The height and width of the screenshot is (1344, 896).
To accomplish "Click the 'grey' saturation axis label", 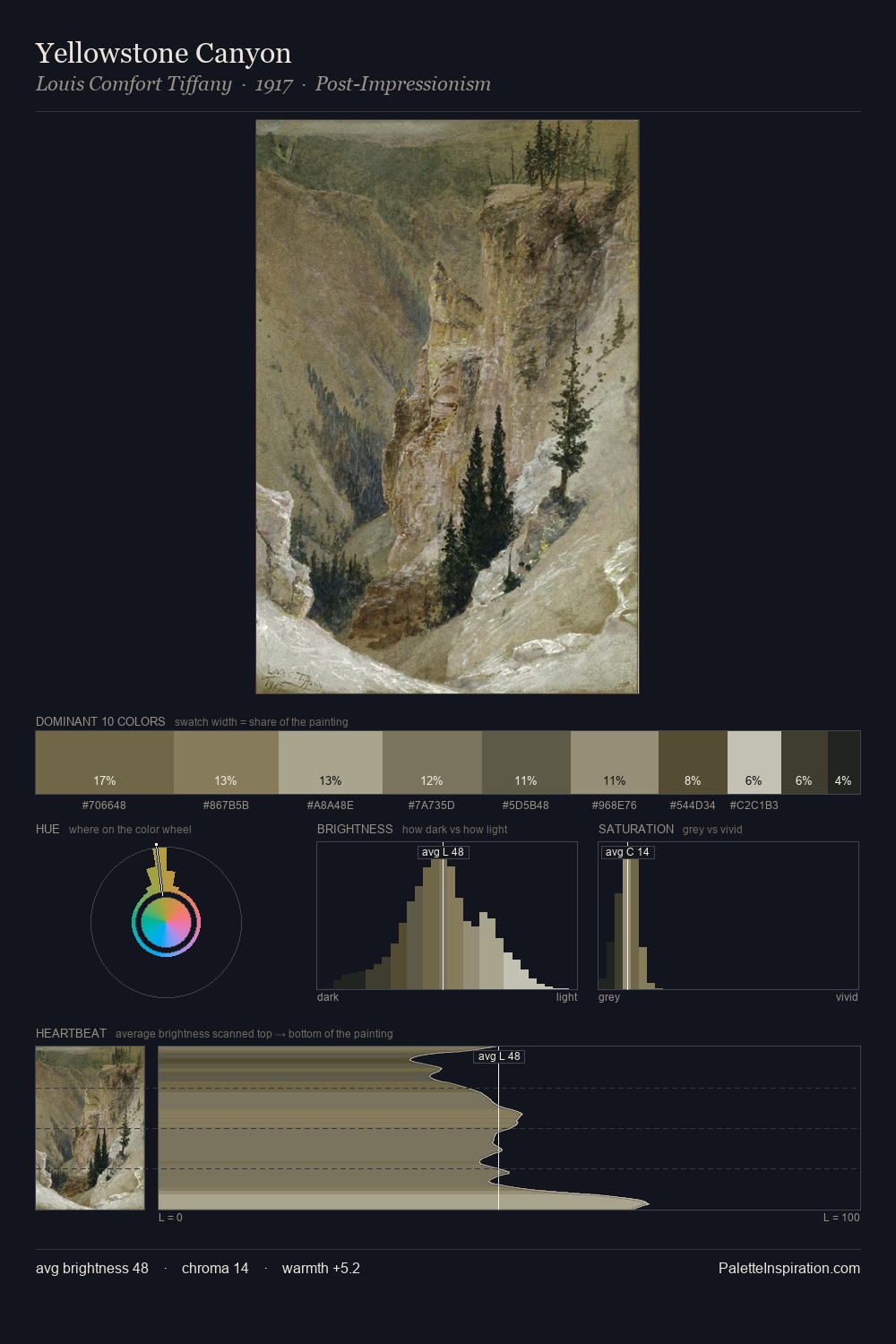I will pyautogui.click(x=609, y=996).
